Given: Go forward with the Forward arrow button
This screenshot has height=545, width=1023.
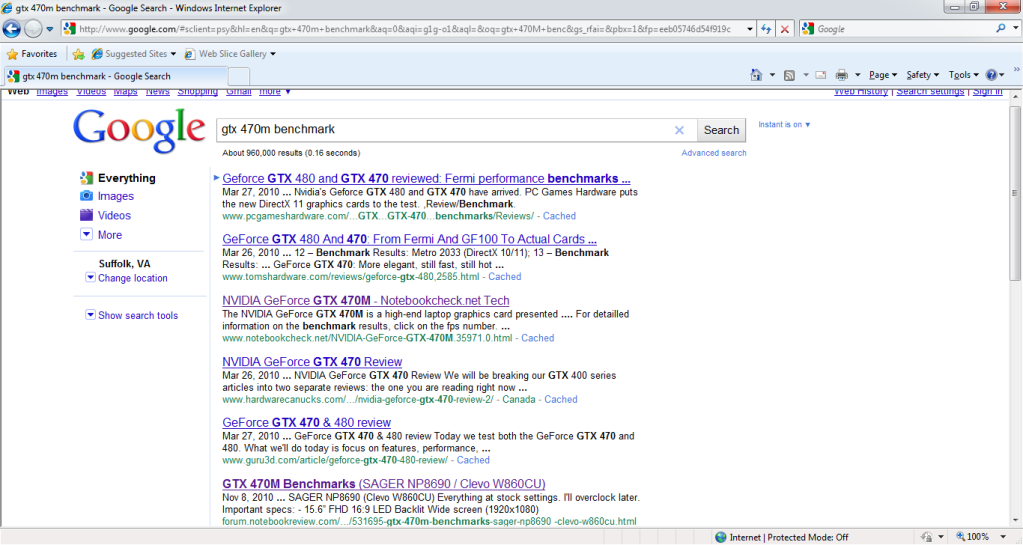Looking at the screenshot, I should (33, 29).
